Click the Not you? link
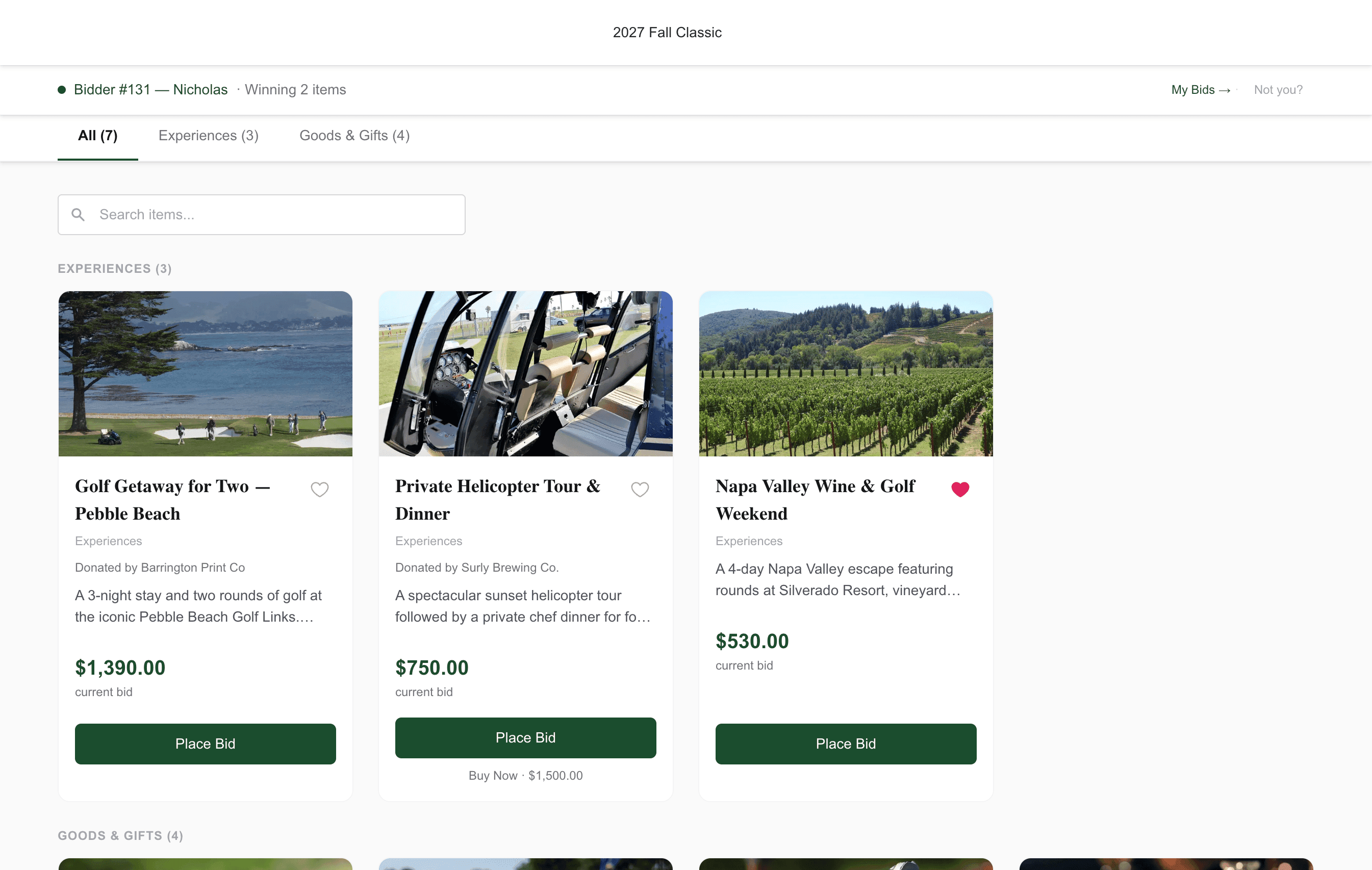The height and width of the screenshot is (870, 1372). [x=1278, y=89]
